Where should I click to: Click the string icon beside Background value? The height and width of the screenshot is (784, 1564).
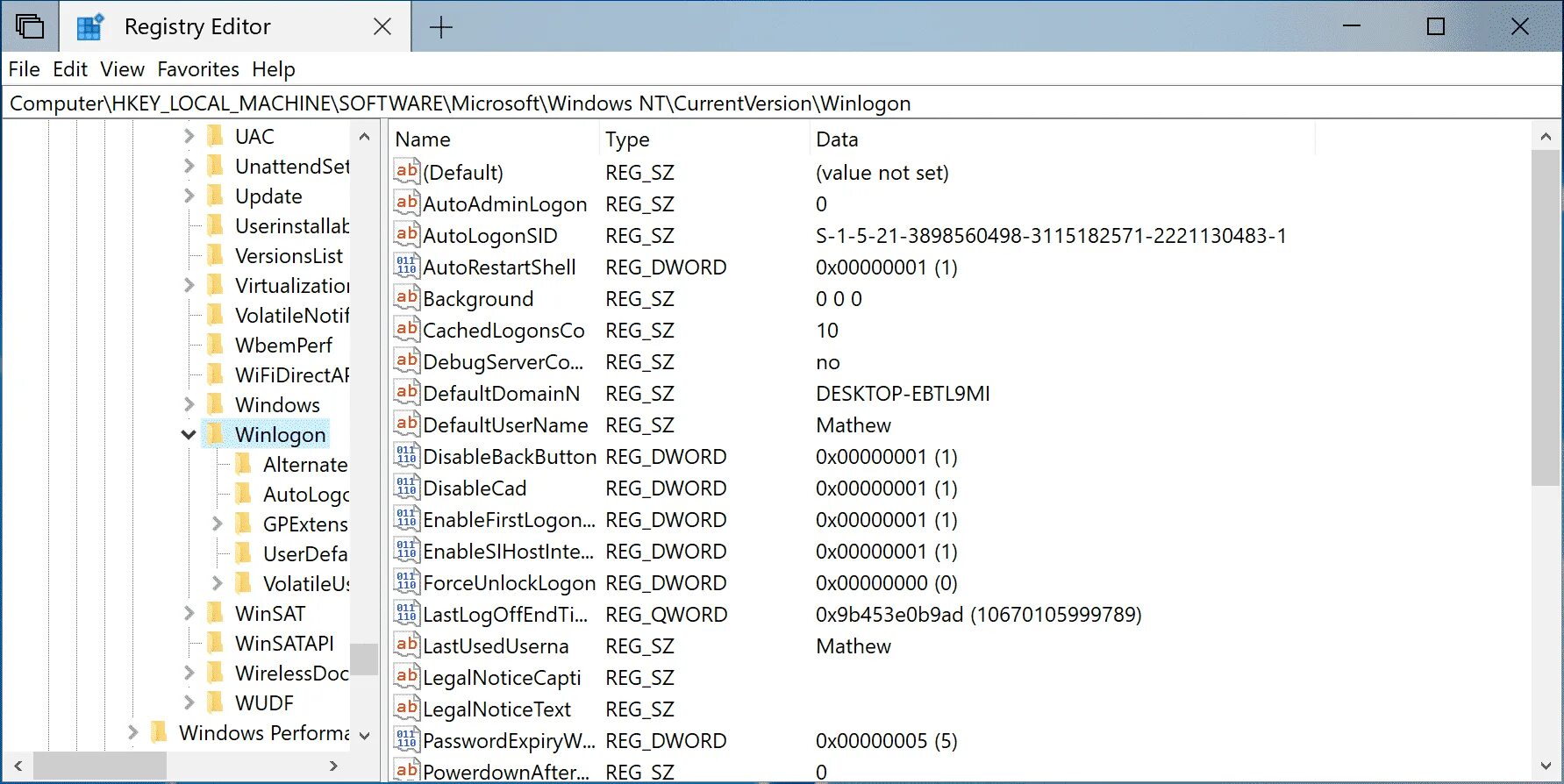406,298
